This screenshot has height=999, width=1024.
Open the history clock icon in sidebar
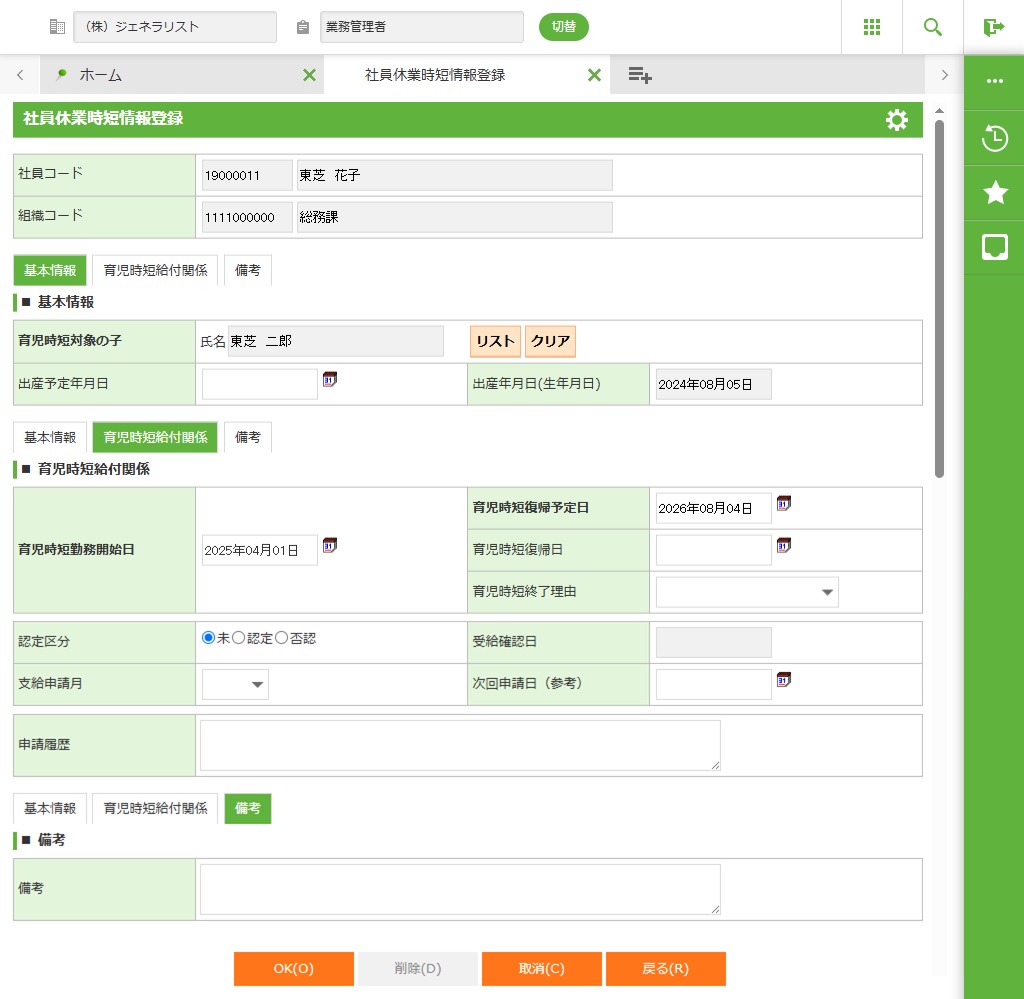995,138
